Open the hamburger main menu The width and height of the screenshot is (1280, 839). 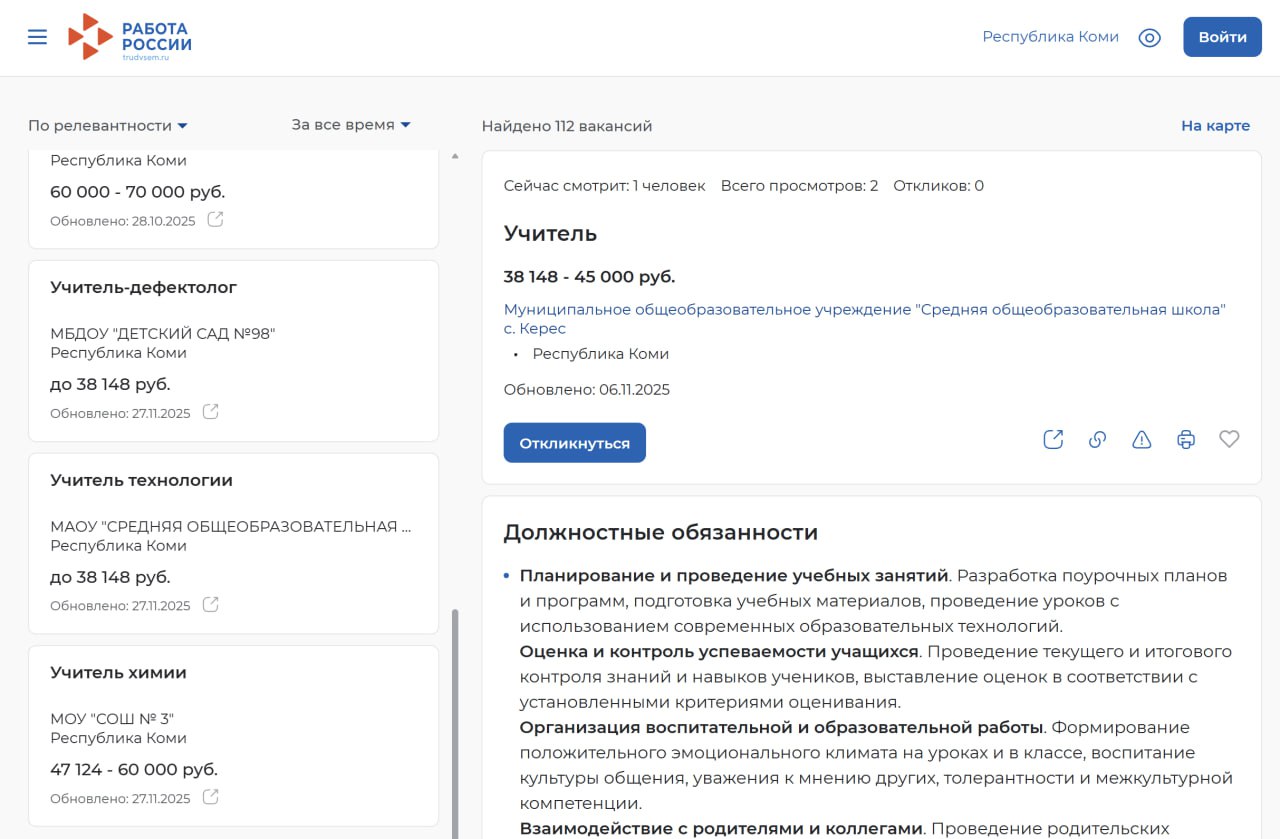37,37
